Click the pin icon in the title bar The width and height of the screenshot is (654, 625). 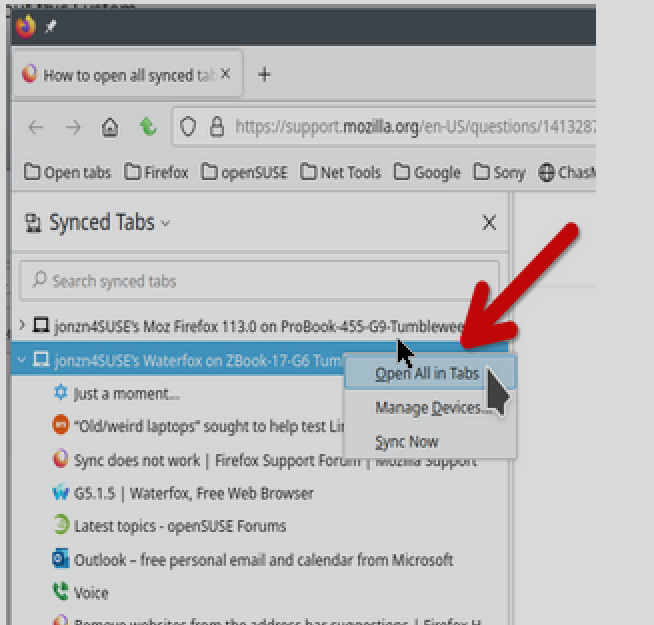coord(50,27)
